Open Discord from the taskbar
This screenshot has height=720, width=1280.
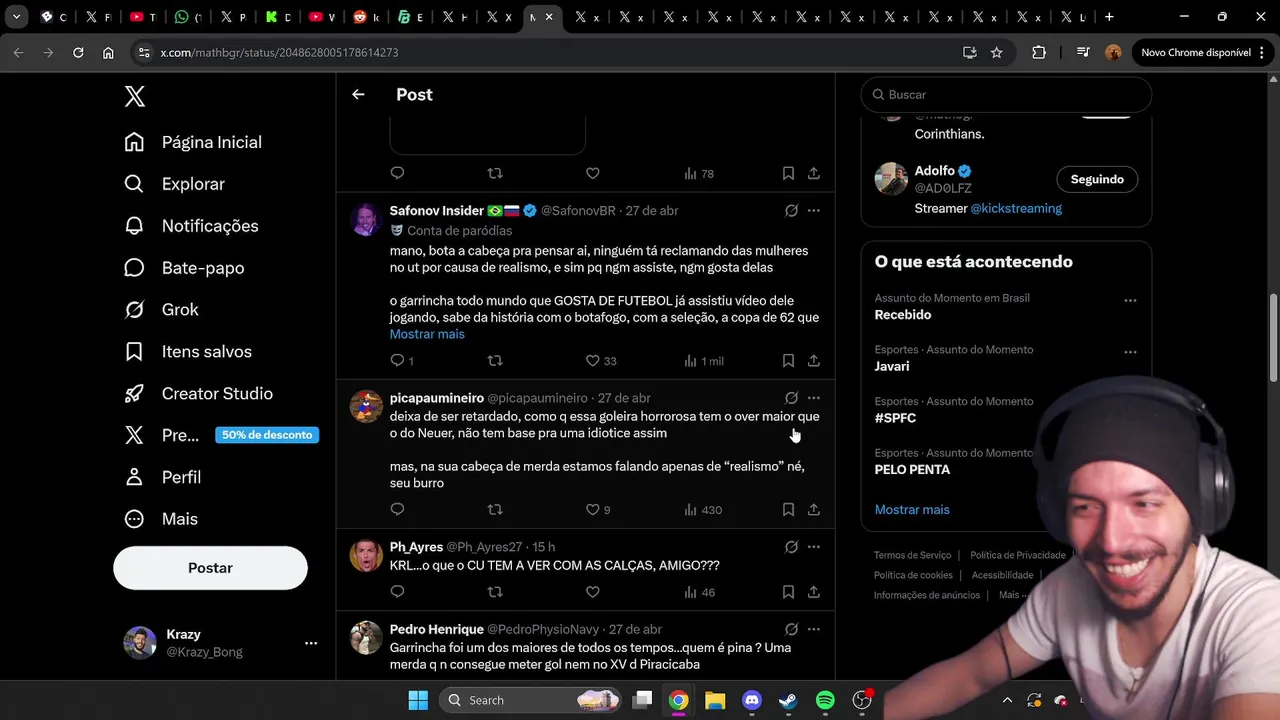(x=752, y=700)
